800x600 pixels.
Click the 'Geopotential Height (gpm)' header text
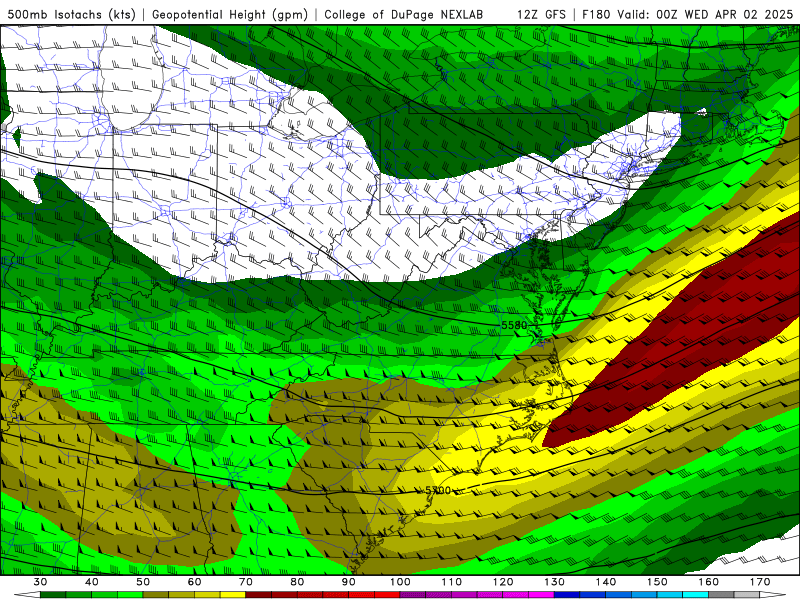point(230,14)
